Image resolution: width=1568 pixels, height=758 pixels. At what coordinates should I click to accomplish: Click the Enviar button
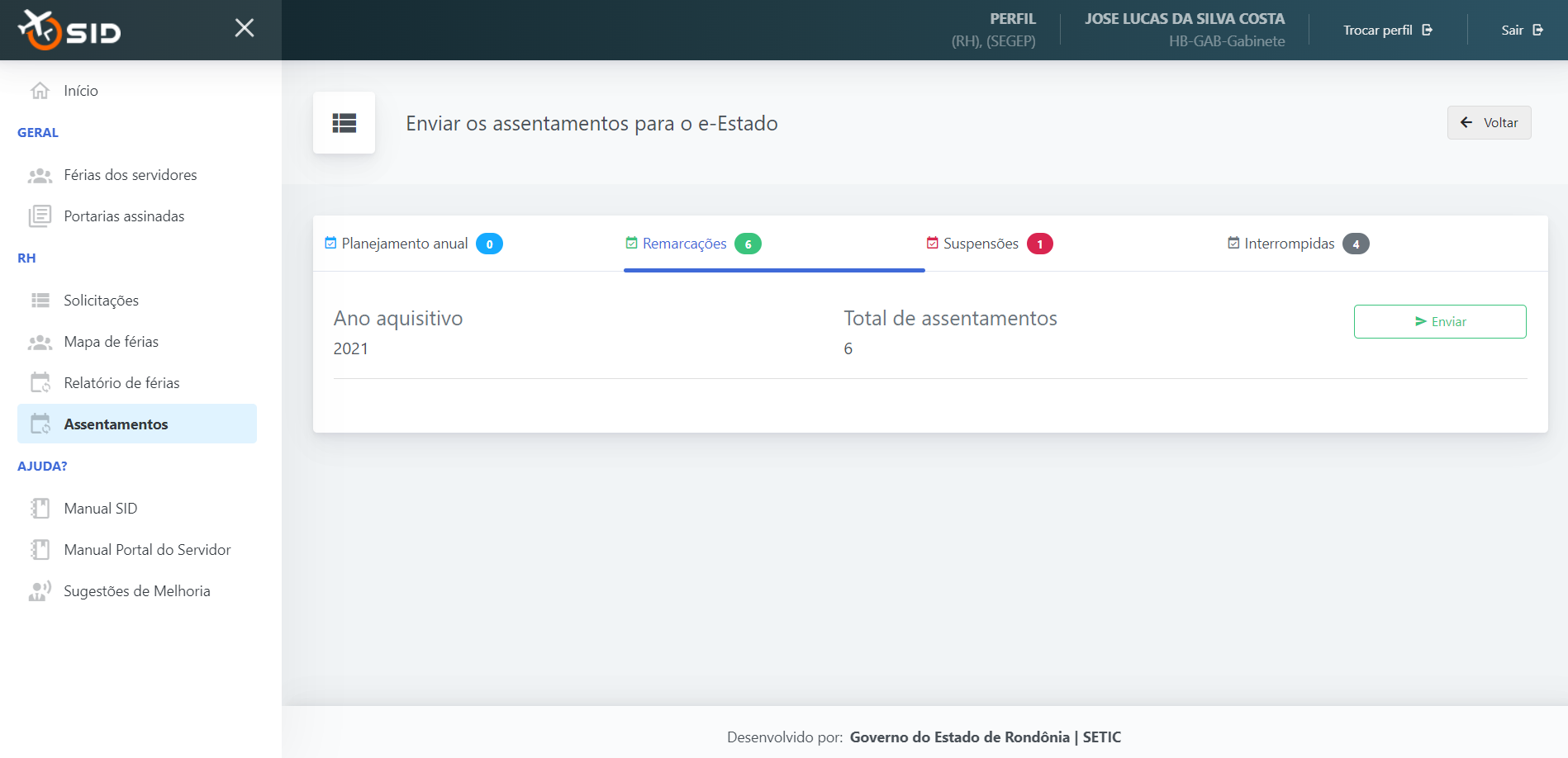[1440, 321]
